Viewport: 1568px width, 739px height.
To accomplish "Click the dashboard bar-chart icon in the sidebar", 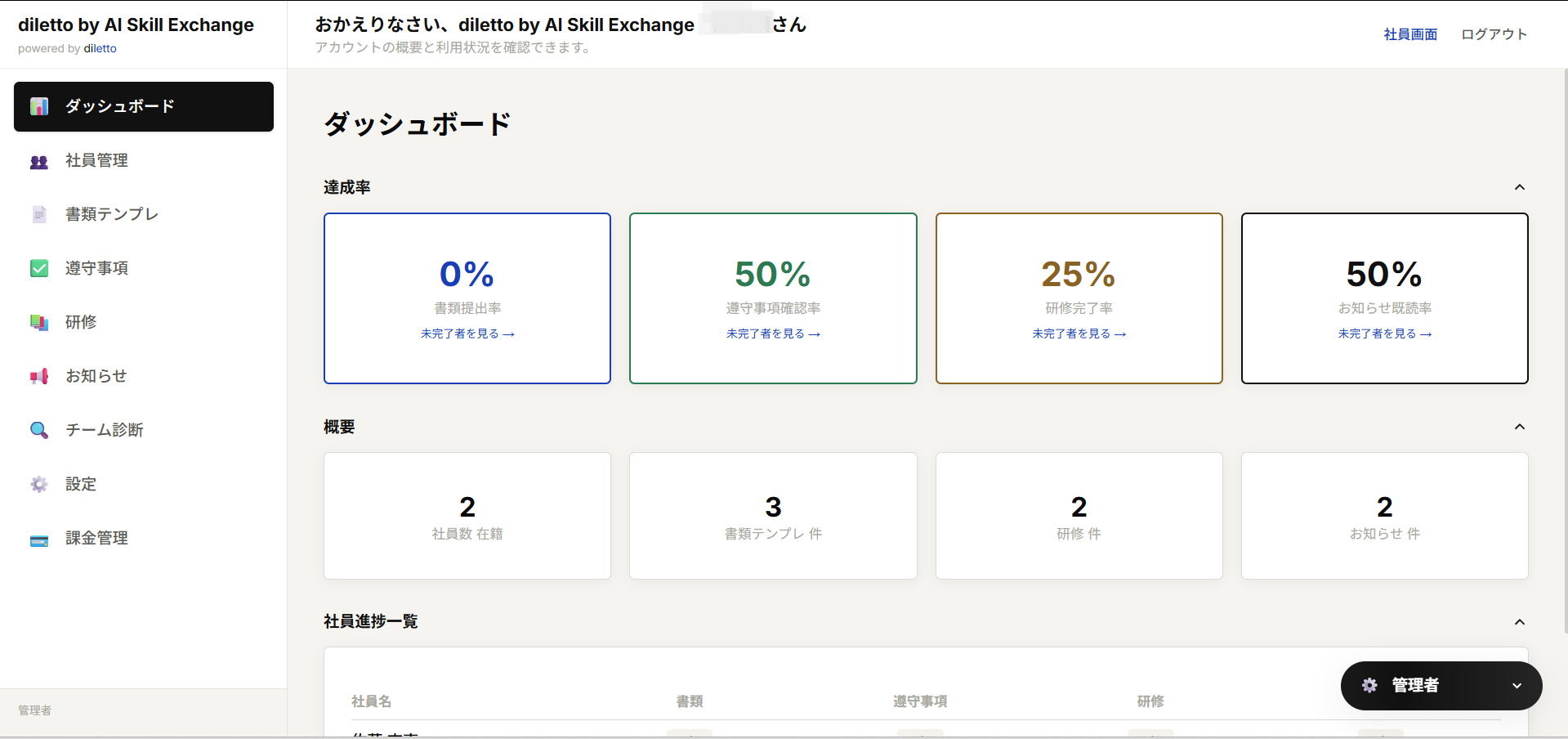I will coord(39,106).
